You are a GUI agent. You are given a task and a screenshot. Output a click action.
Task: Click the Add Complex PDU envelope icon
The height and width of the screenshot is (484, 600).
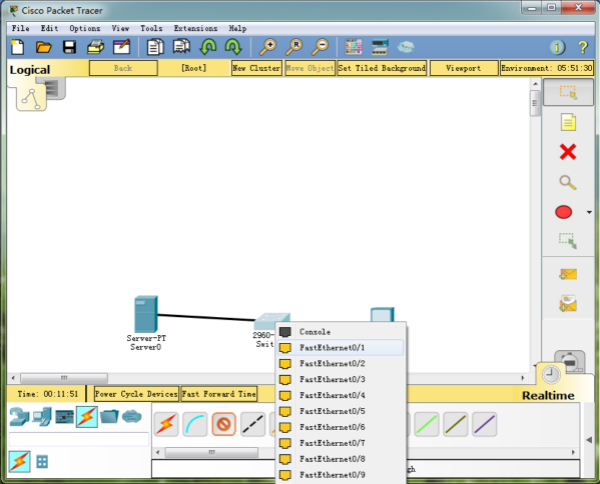coord(568,303)
